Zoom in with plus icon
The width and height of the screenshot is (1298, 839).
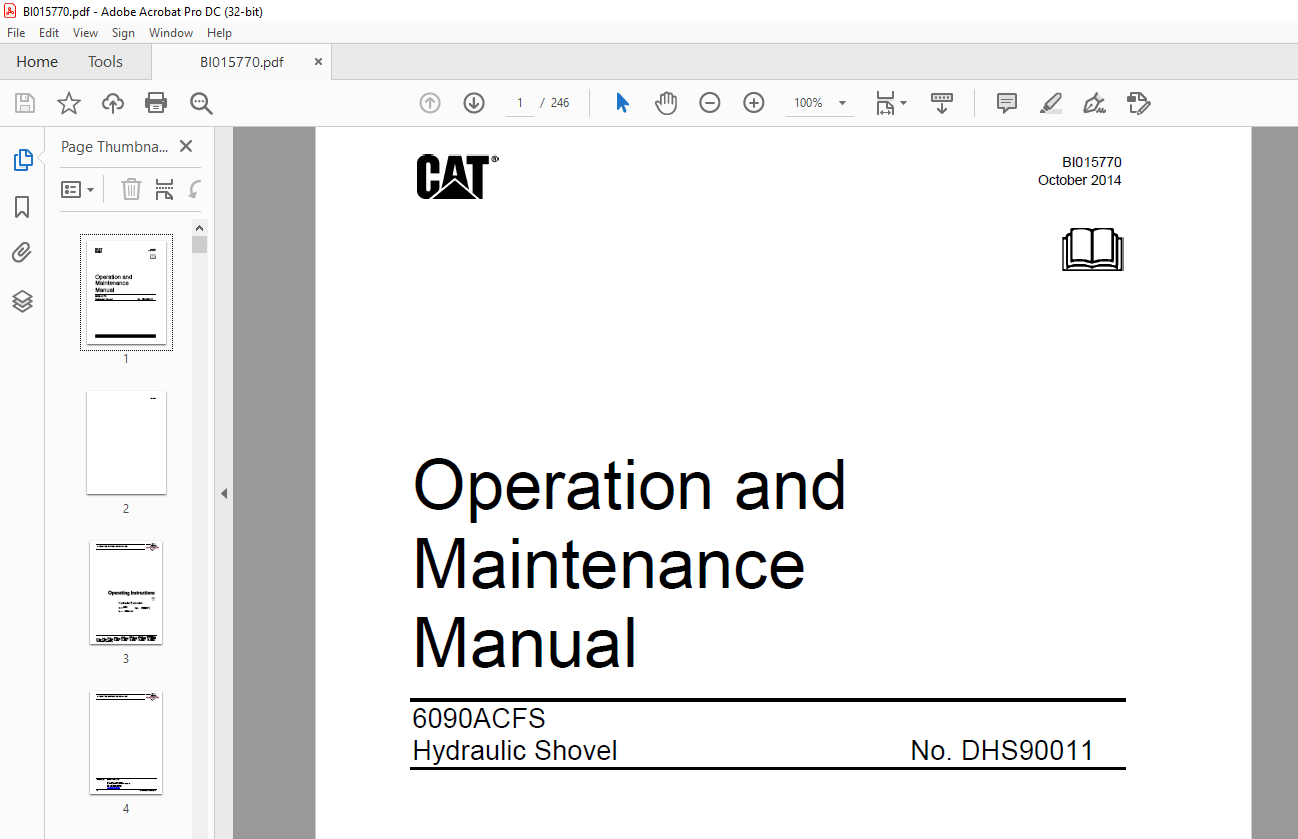point(754,103)
